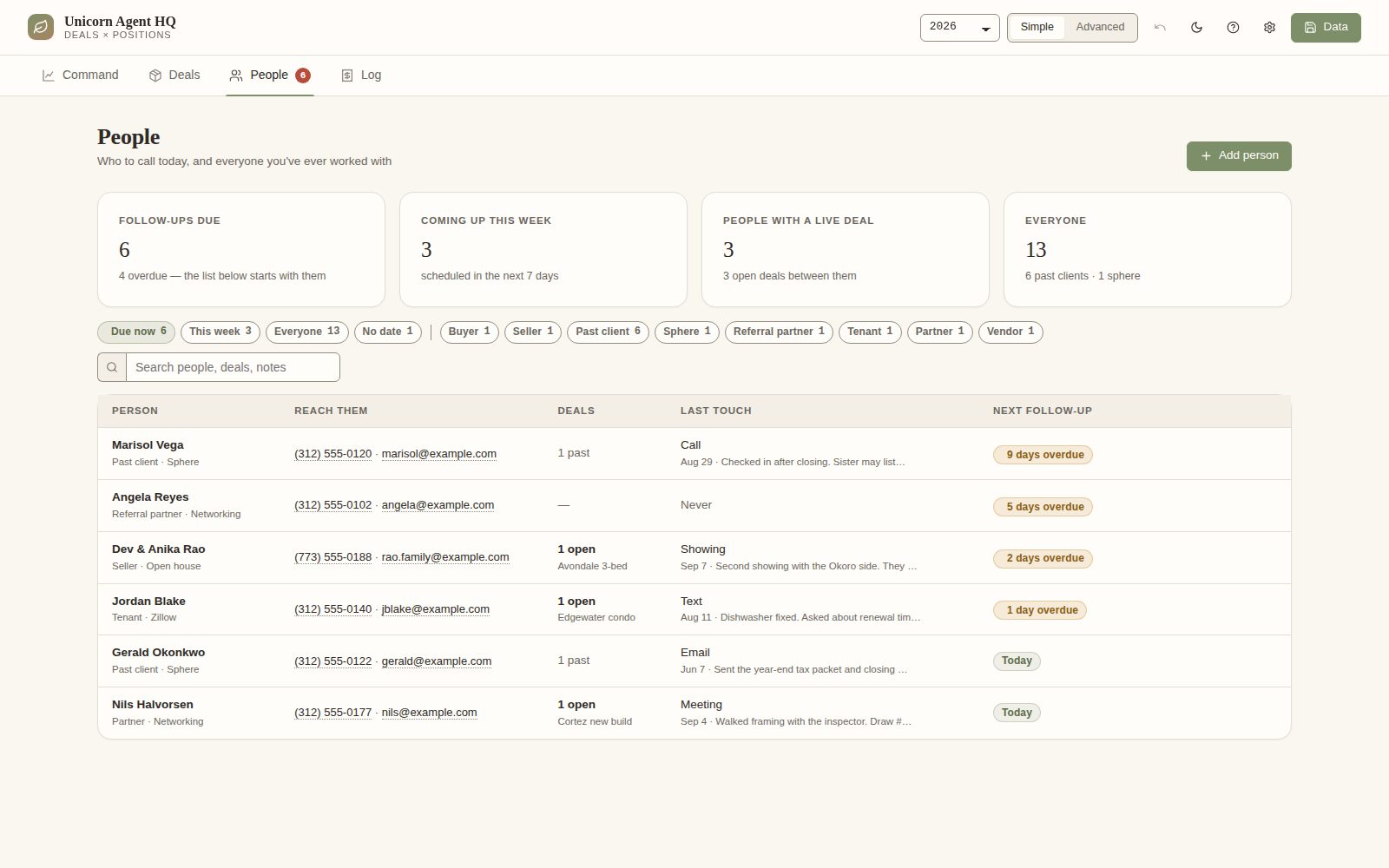Switch to Simple mode
The image size is (1389, 868).
1037,28
